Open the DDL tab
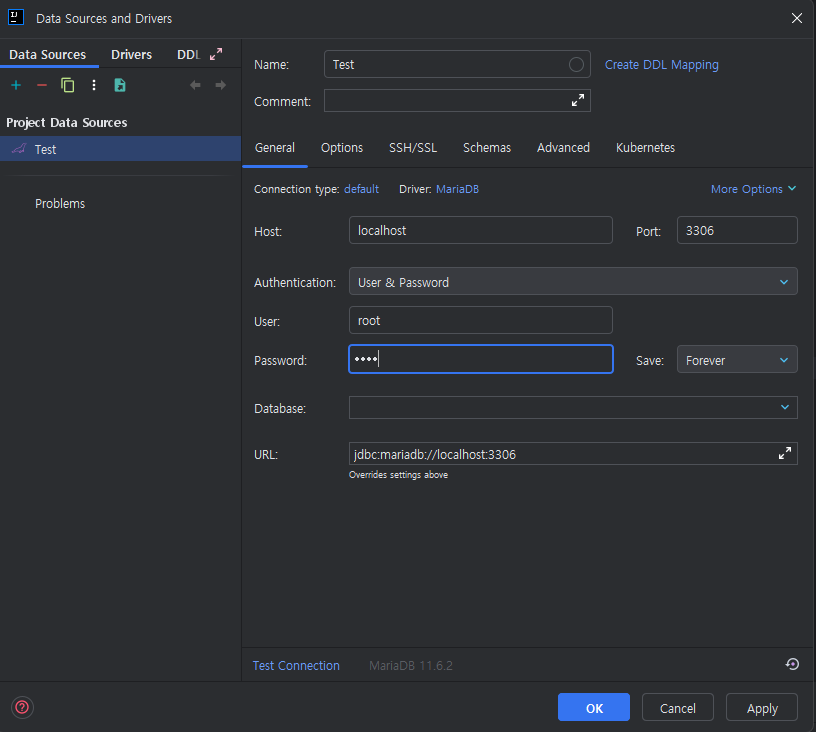Image resolution: width=816 pixels, height=732 pixels. coord(188,55)
